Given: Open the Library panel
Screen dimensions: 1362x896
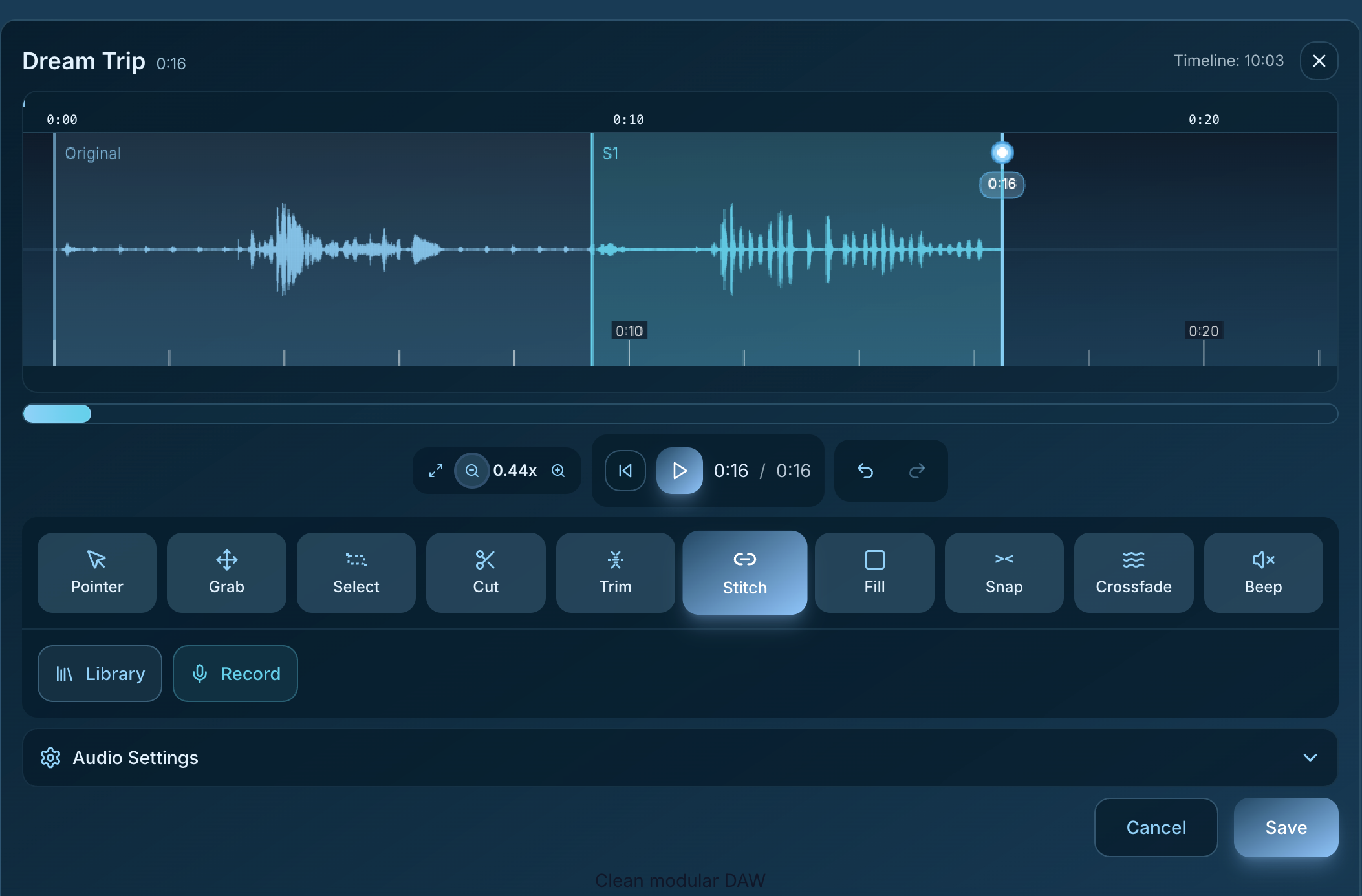Looking at the screenshot, I should coord(100,673).
